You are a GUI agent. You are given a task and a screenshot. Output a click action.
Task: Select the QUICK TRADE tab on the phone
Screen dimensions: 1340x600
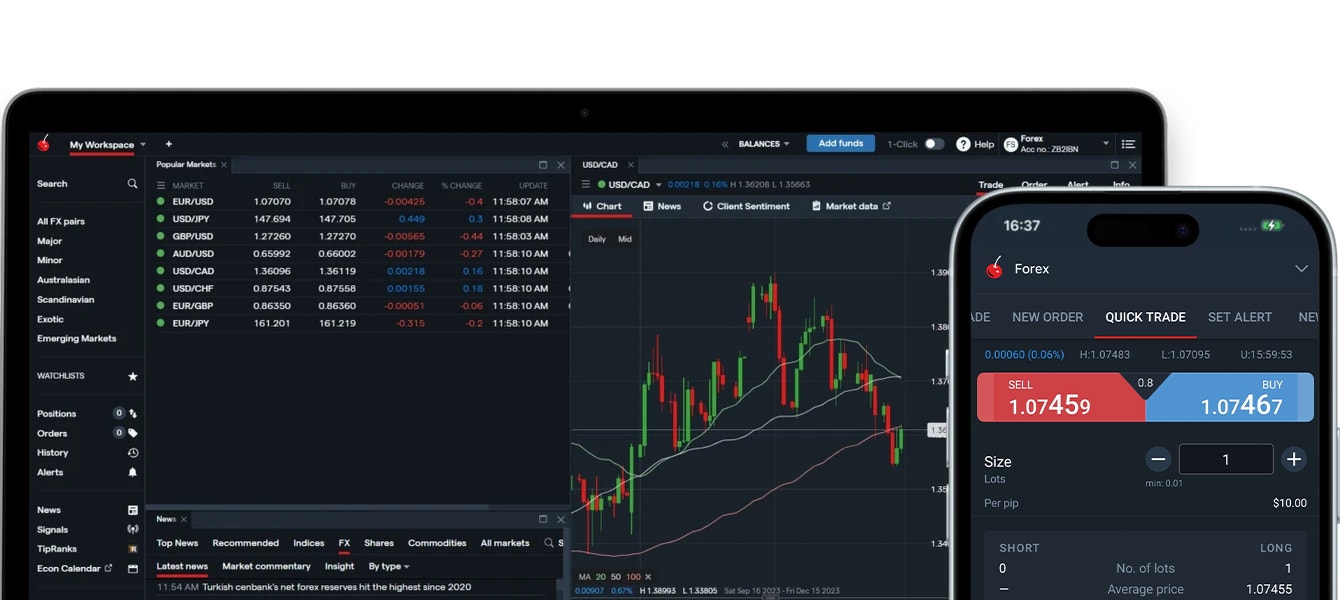tap(1145, 317)
